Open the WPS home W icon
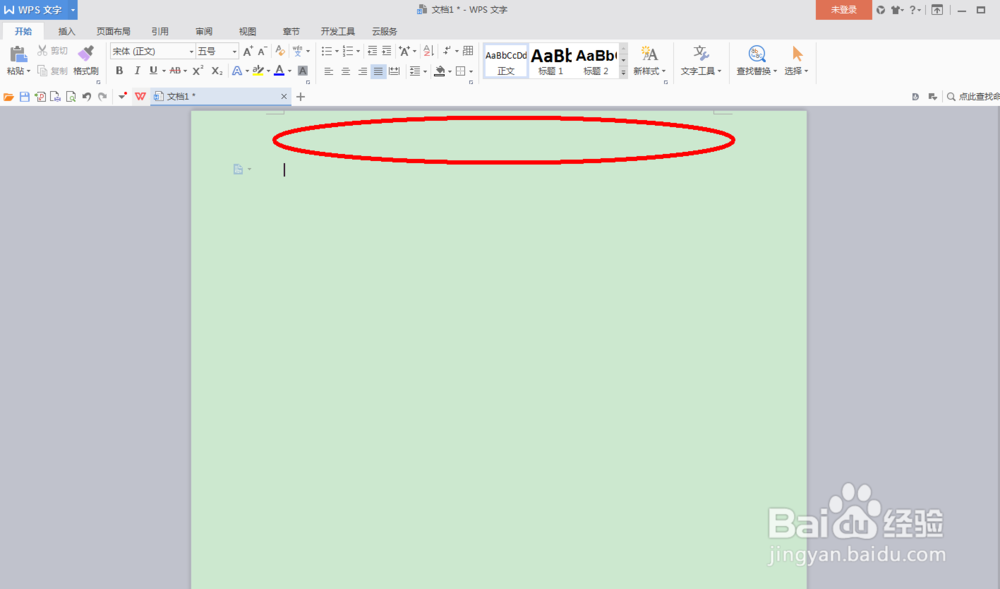 click(140, 97)
